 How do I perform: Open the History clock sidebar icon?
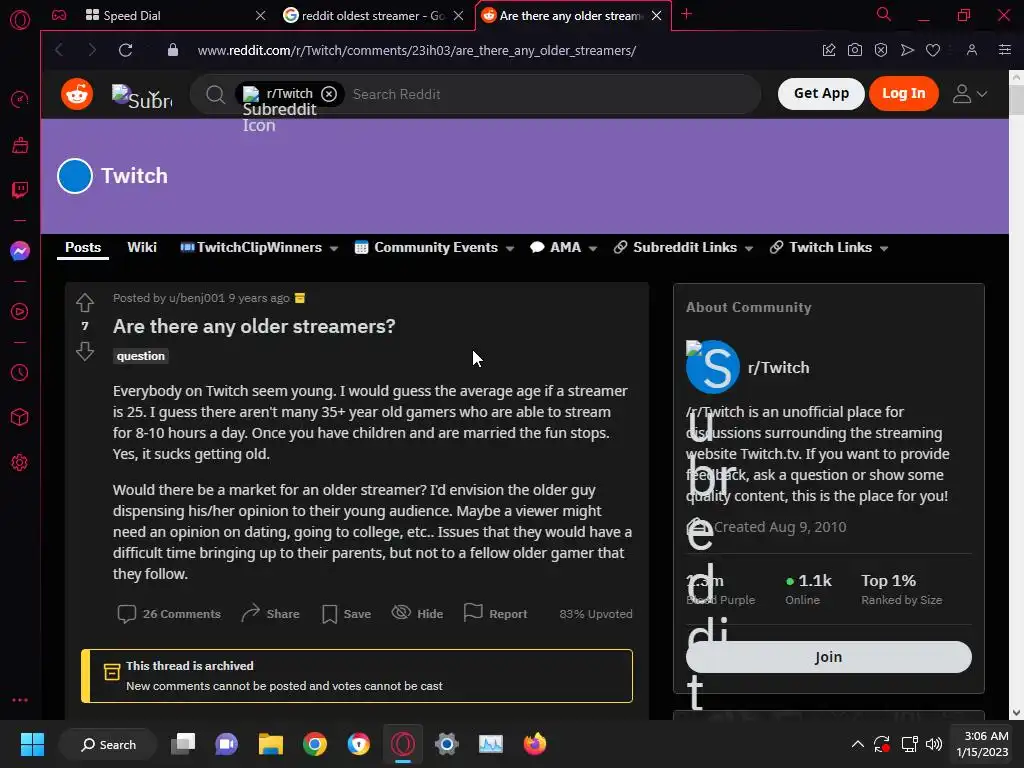pos(20,372)
